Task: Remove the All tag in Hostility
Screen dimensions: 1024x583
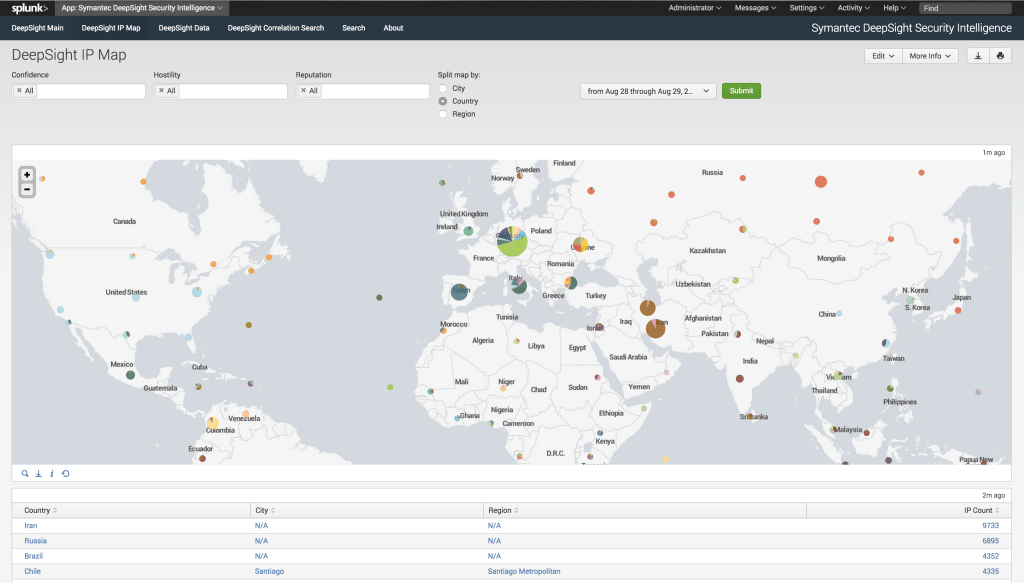Action: [161, 91]
